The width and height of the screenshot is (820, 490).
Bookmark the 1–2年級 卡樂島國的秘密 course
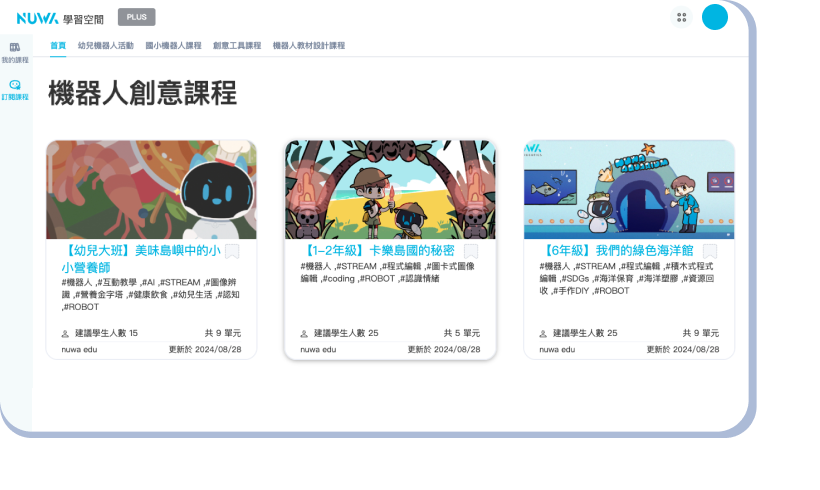coord(471,252)
